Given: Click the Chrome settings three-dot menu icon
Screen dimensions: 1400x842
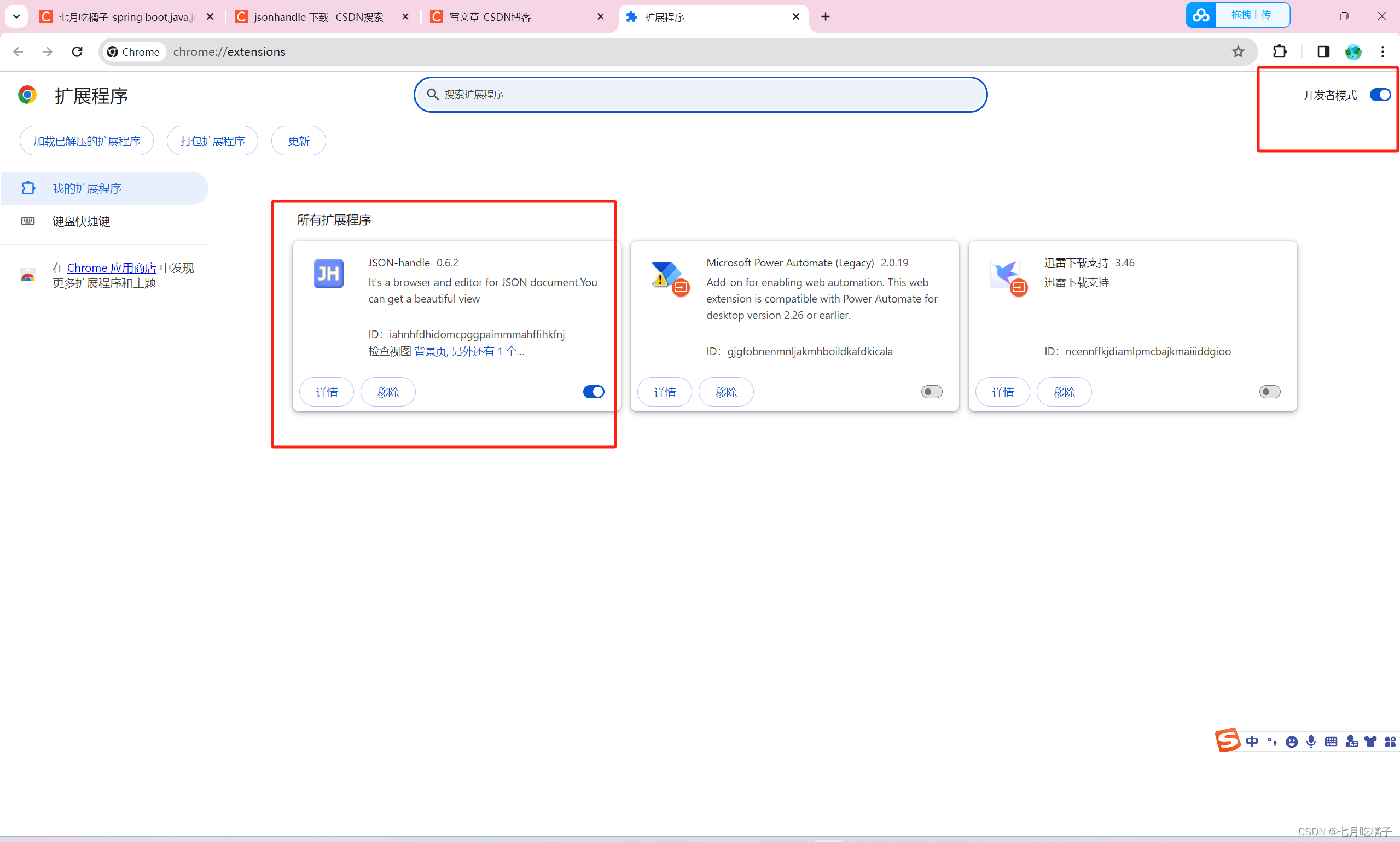Looking at the screenshot, I should 1383,51.
